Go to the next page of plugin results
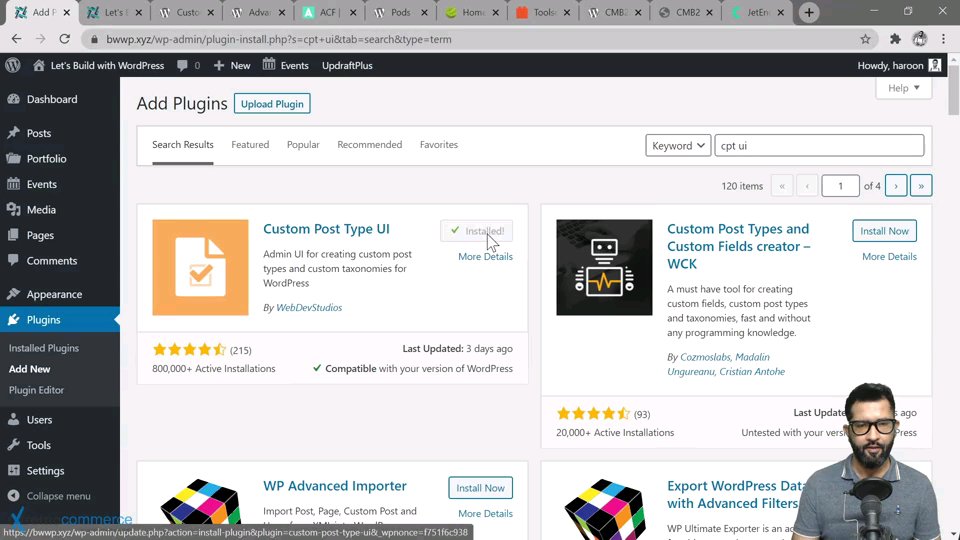Screen dimensions: 960x540 [x=896, y=186]
